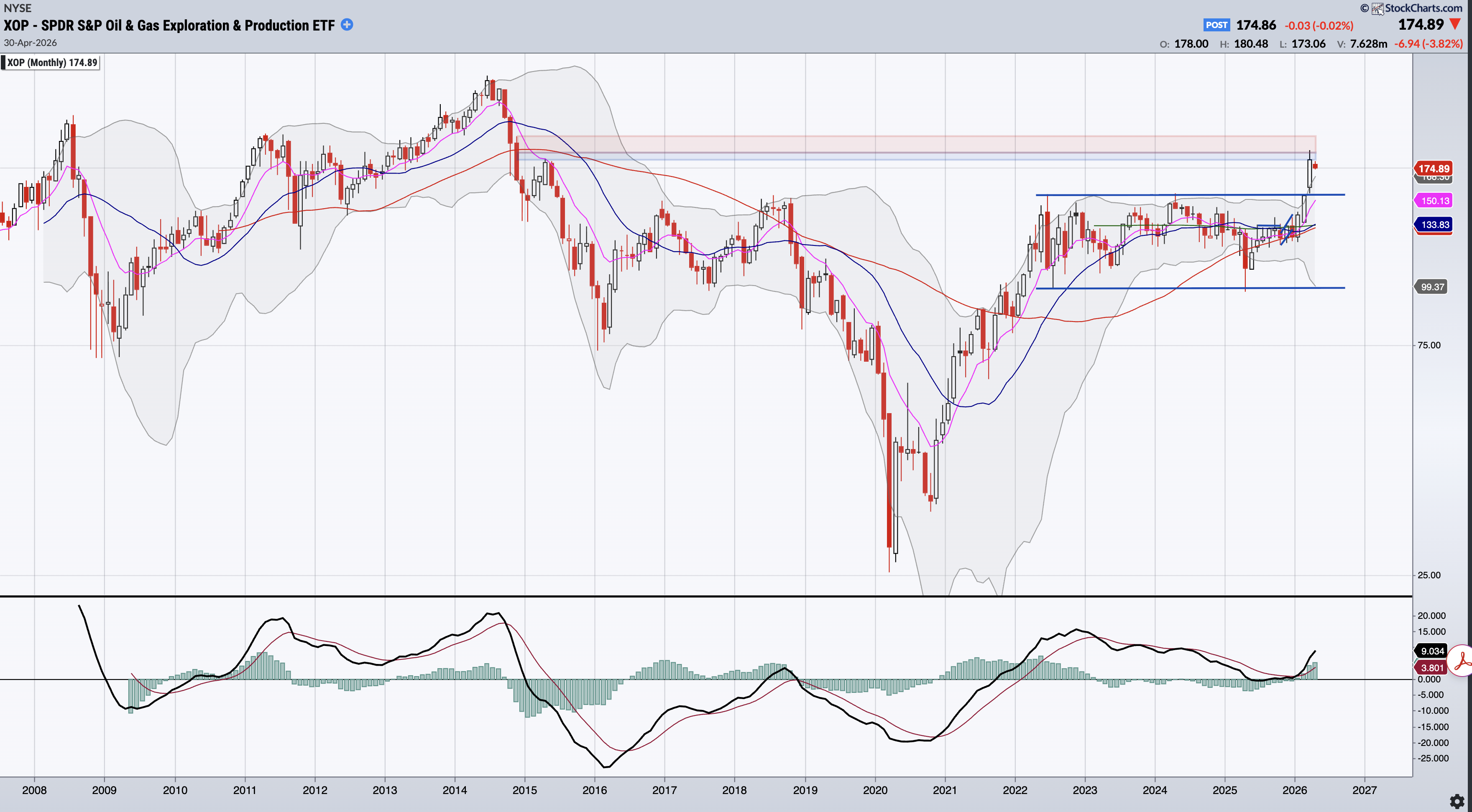Image resolution: width=1472 pixels, height=812 pixels.
Task: Click the black 9.034 MACD value tag
Action: [1432, 651]
